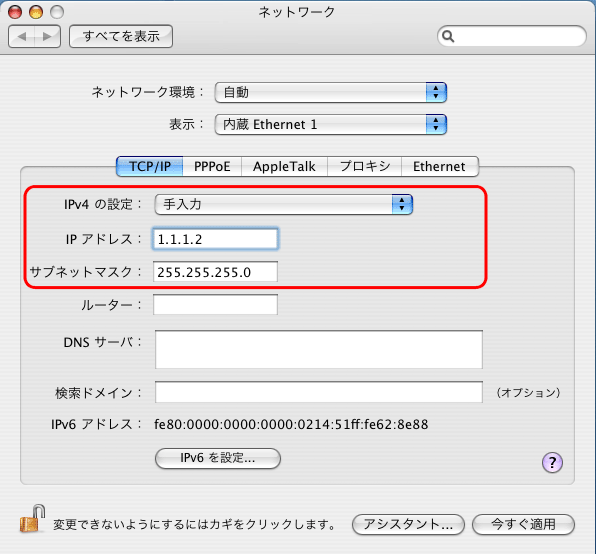
Task: Open help with the purple question mark
Action: click(x=552, y=462)
